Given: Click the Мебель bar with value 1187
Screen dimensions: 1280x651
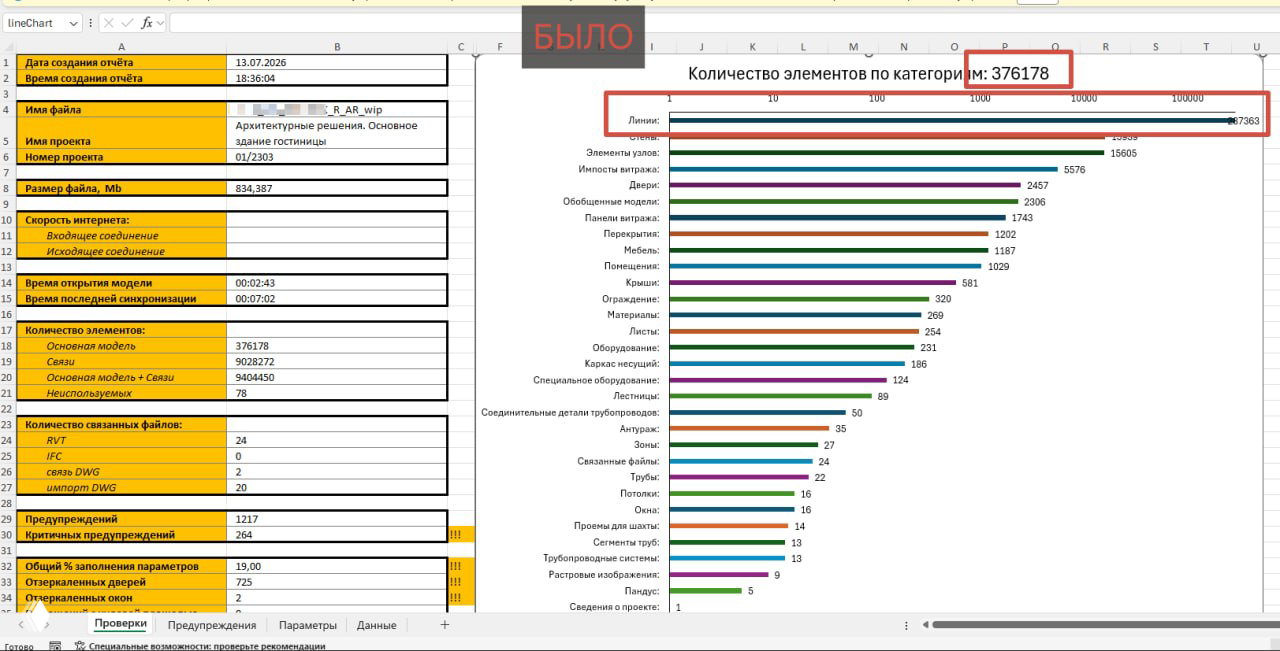Looking at the screenshot, I should pyautogui.click(x=828, y=250).
